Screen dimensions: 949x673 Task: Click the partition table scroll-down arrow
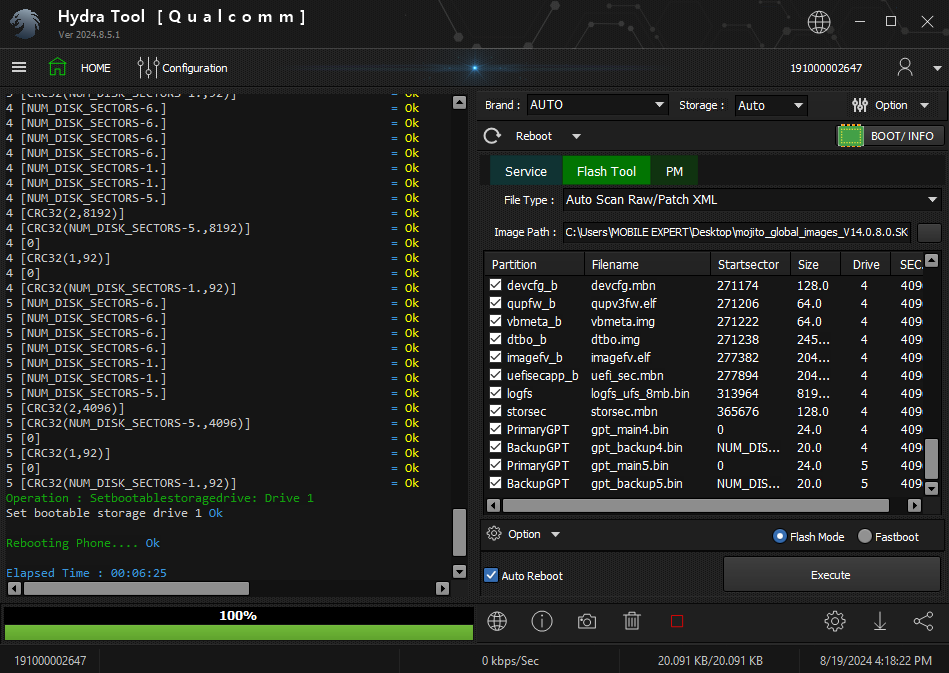tap(932, 488)
